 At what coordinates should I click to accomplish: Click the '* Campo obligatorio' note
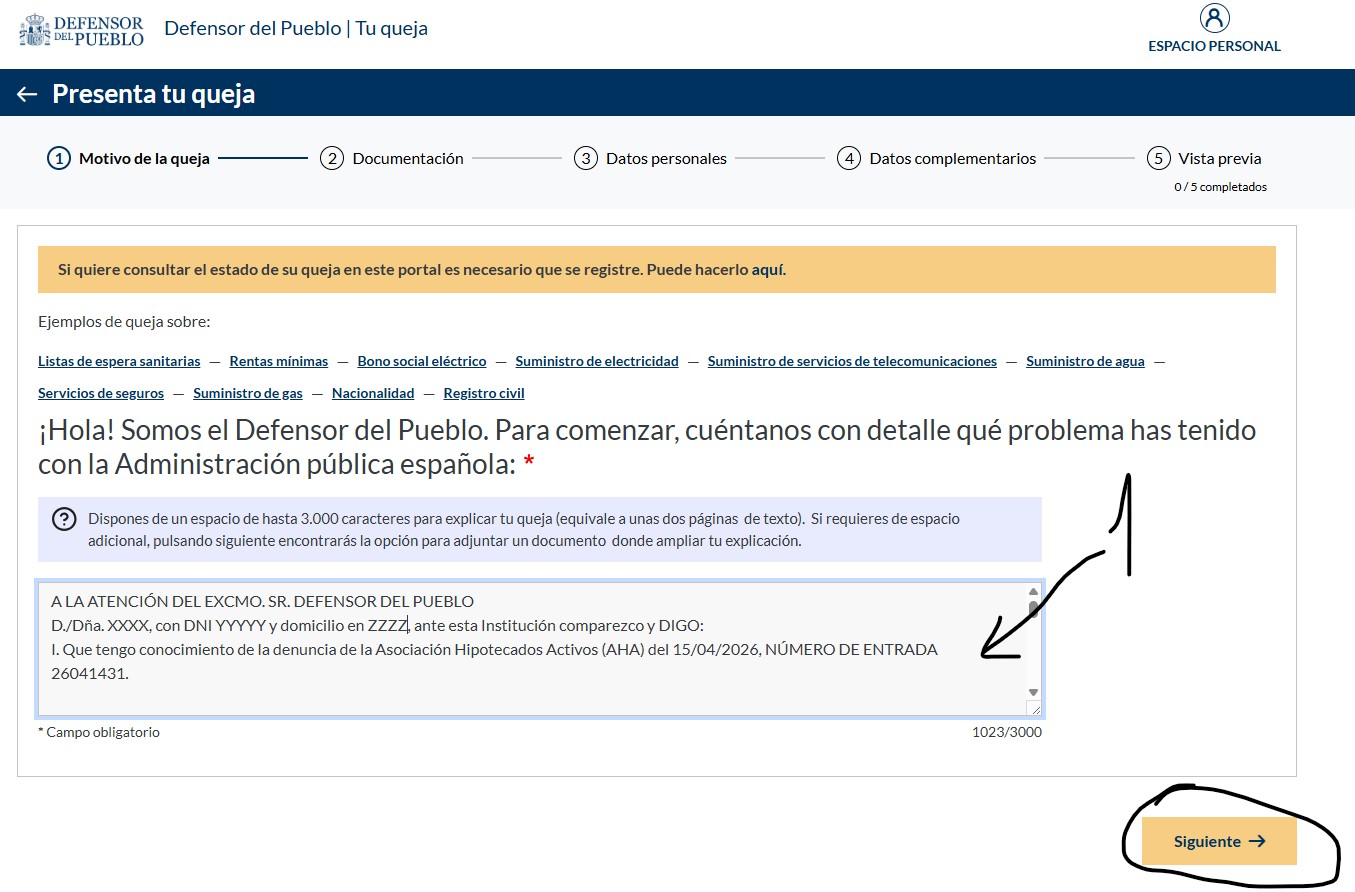click(x=99, y=732)
